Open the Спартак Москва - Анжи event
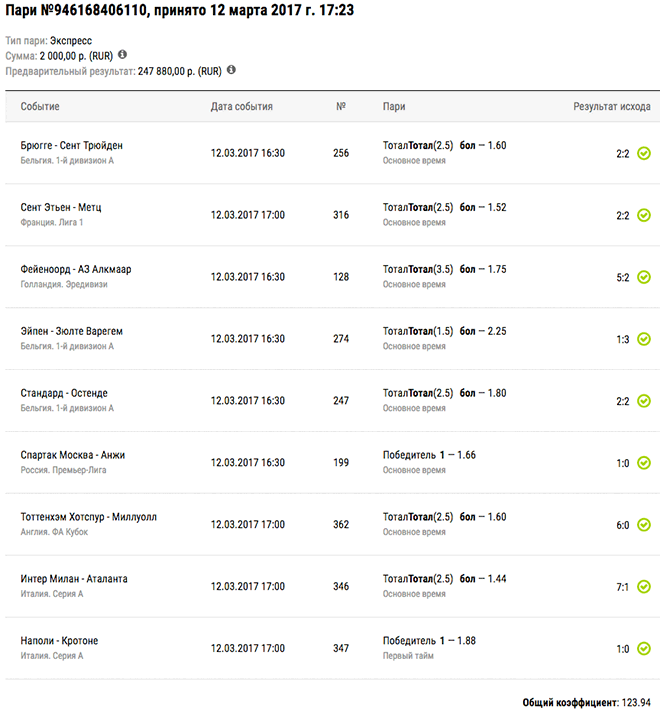This screenshot has width=660, height=720. [x=73, y=455]
